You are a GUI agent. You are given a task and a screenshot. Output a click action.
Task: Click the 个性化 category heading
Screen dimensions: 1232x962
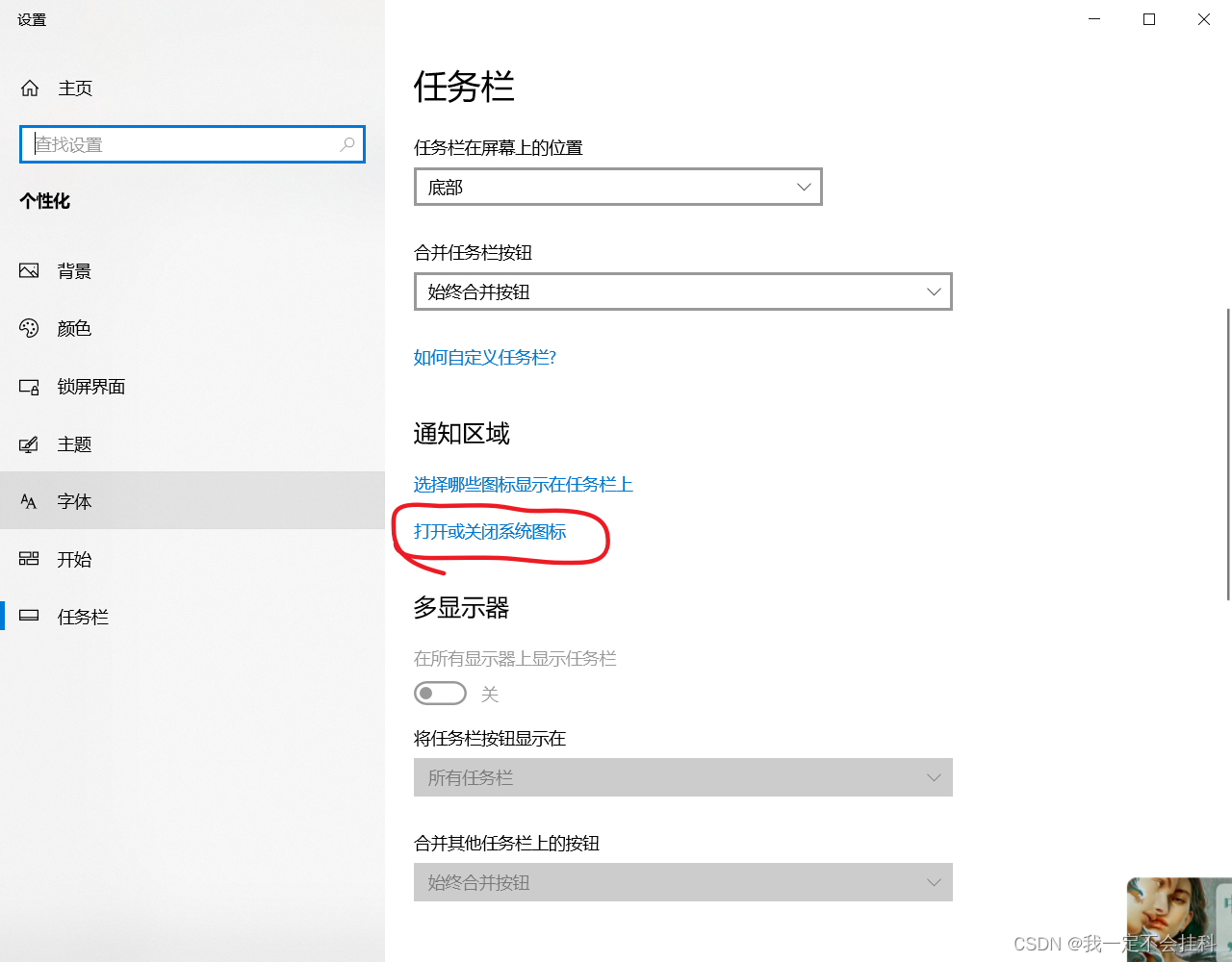point(45,201)
